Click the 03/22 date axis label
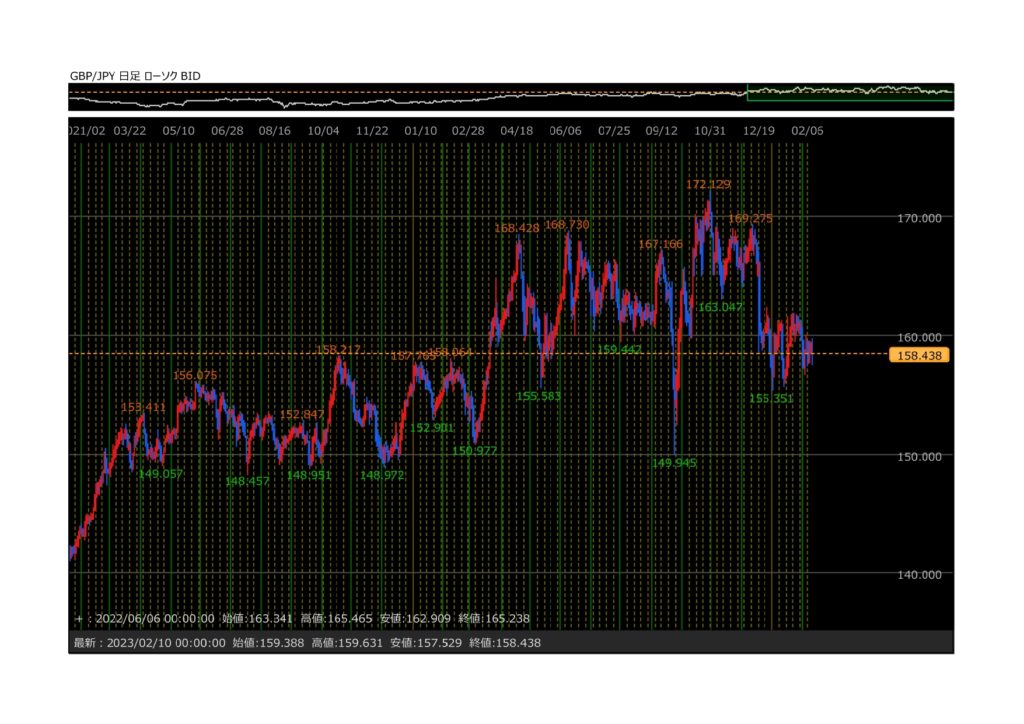Viewport: 1024px width, 724px height. coord(130,131)
